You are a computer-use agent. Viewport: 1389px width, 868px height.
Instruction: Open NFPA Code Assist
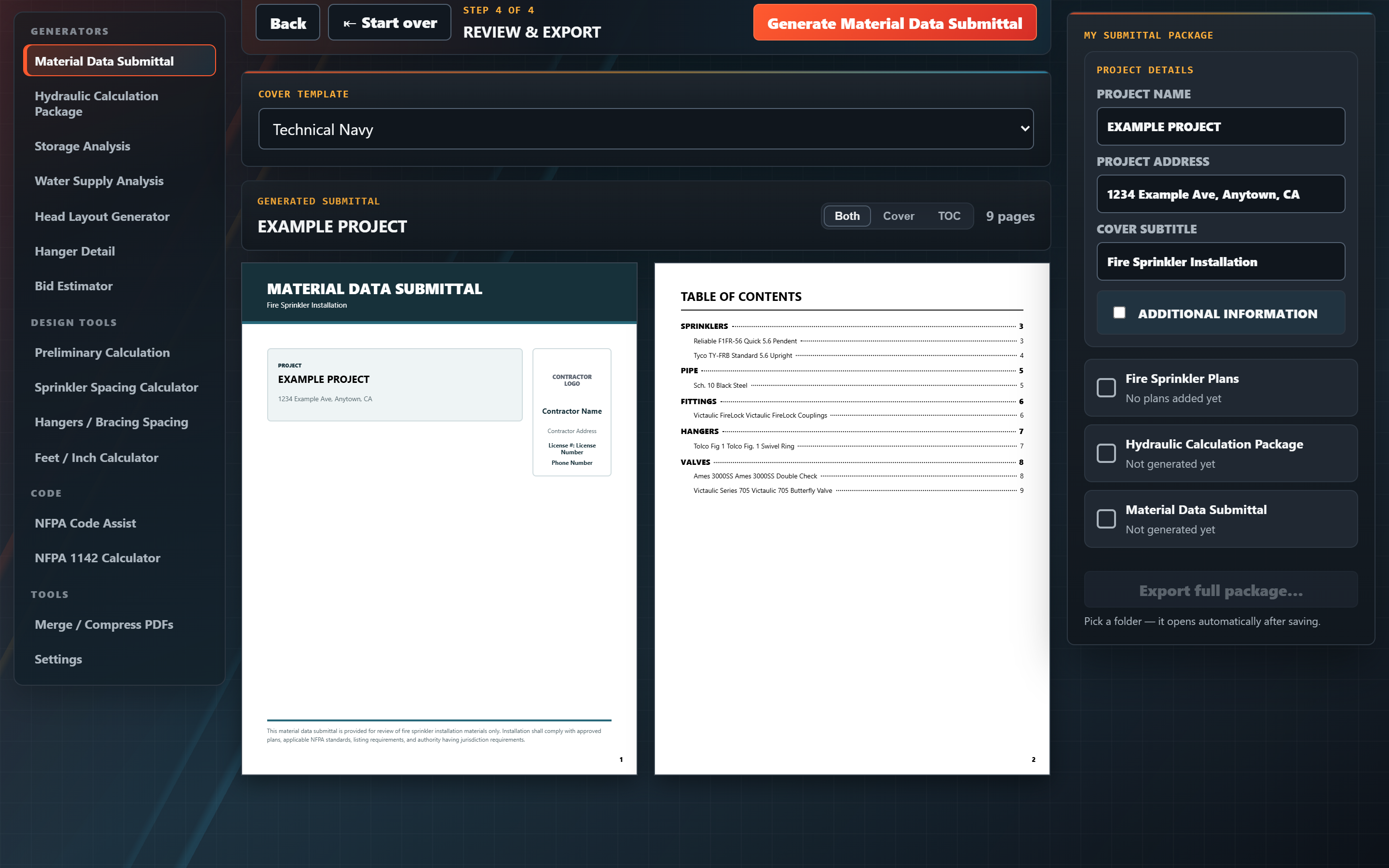[120, 523]
